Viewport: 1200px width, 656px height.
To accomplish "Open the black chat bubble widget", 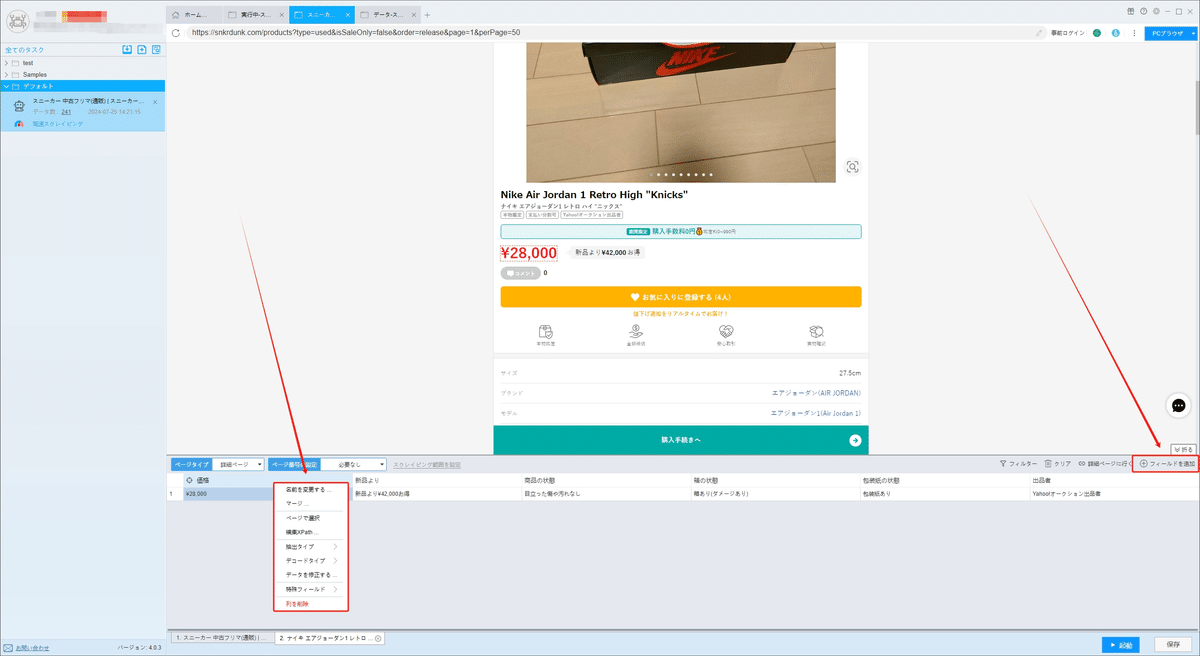I will point(1179,405).
